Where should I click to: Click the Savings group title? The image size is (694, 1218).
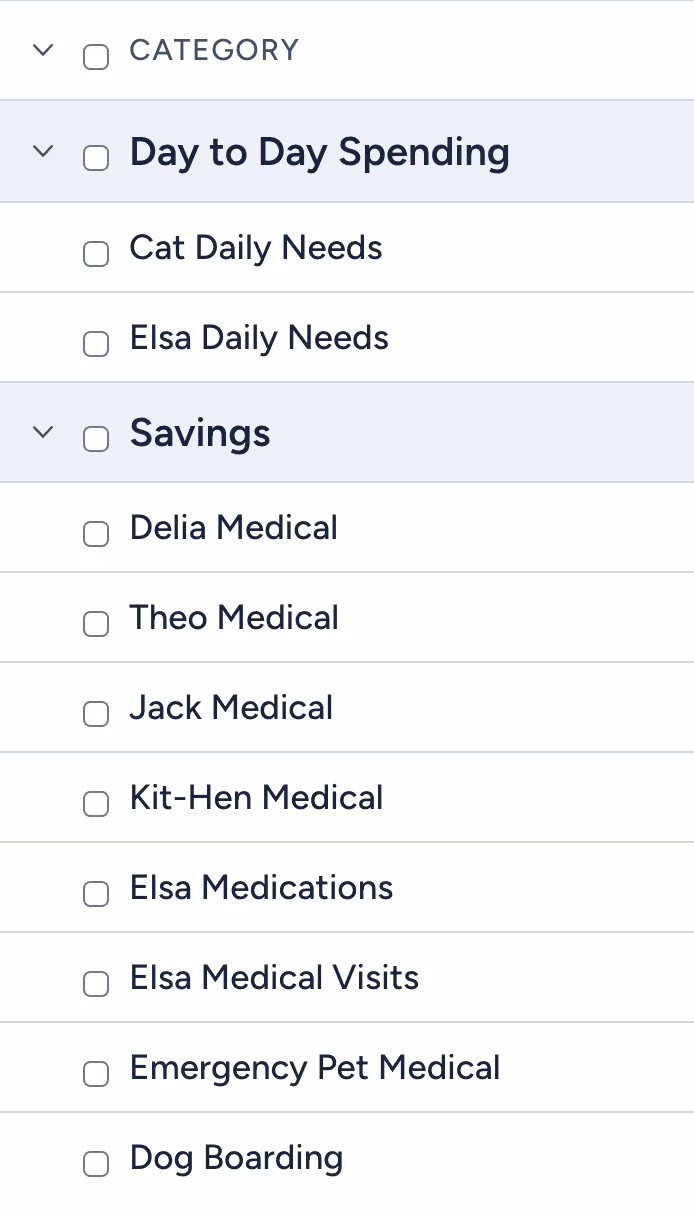point(200,433)
